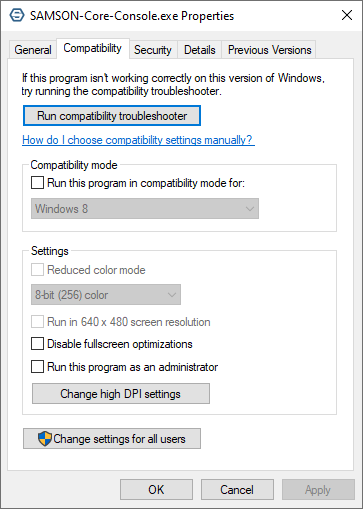Check Run this program as an administrator

tap(37, 367)
